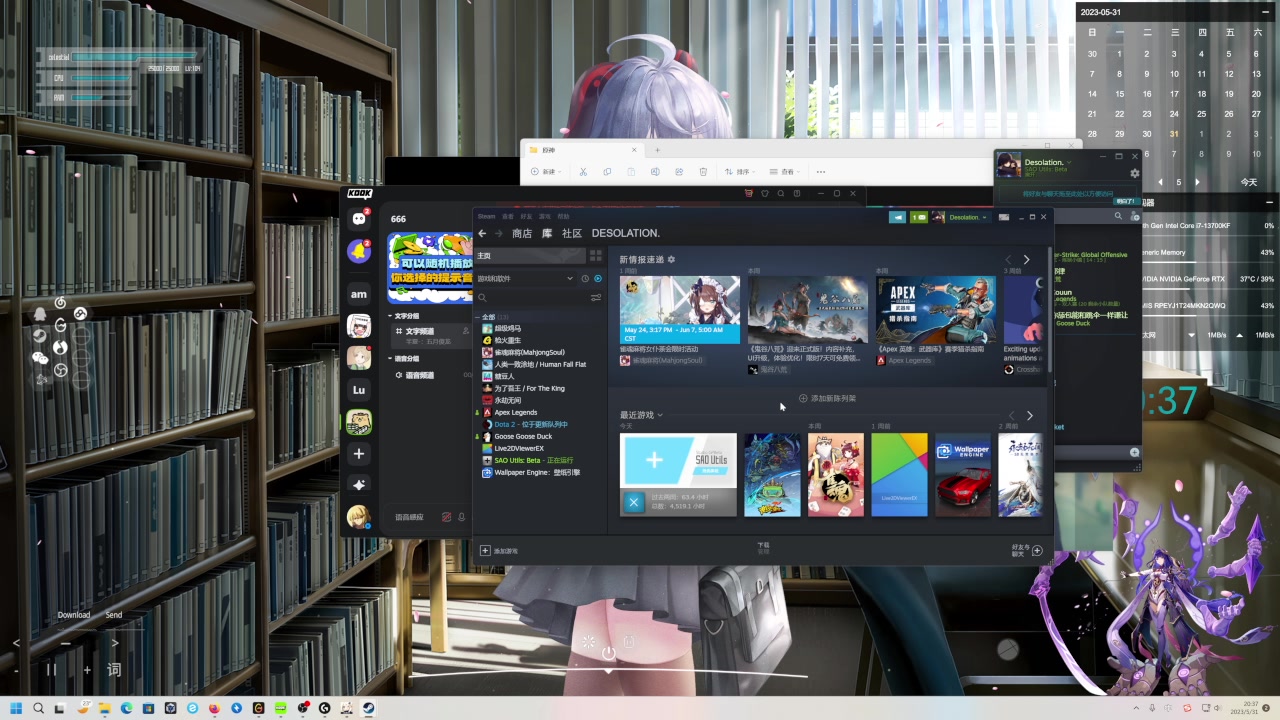Click 今天 today in calendar widget

(1249, 182)
